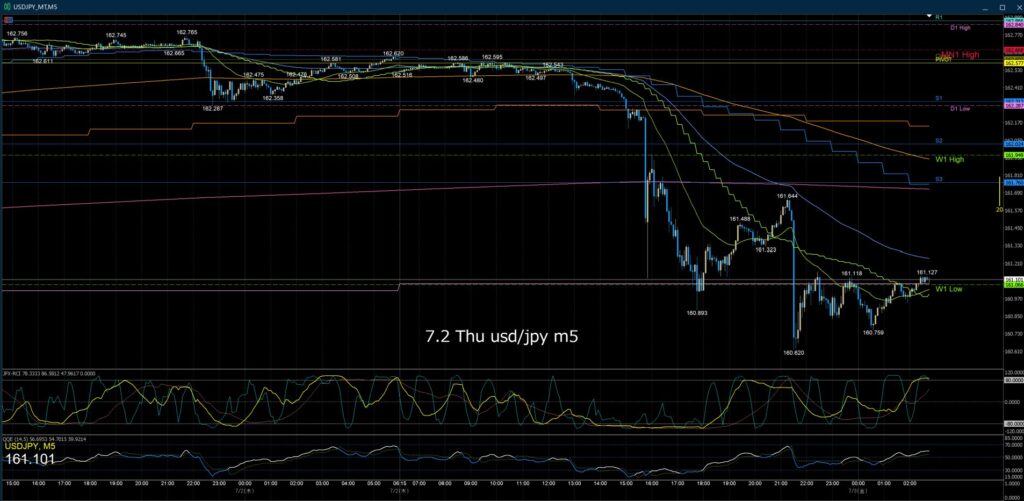This screenshot has height=501, width=1024.
Task: Click the S2 support label
Action: (x=938, y=140)
